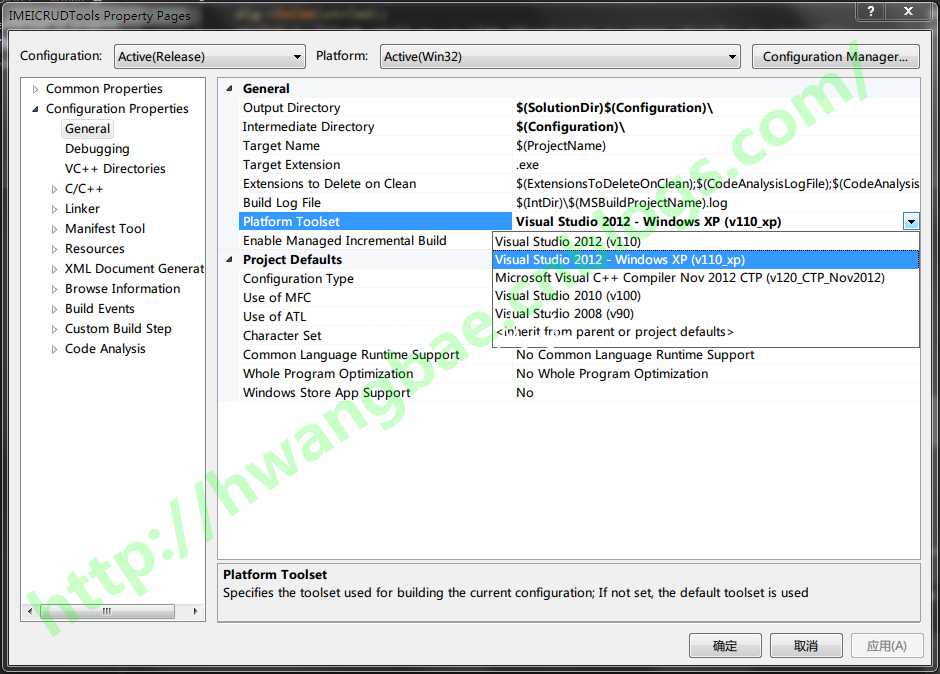940x674 pixels.
Task: Confirm with the 确定 (OK) button
Action: [x=725, y=646]
